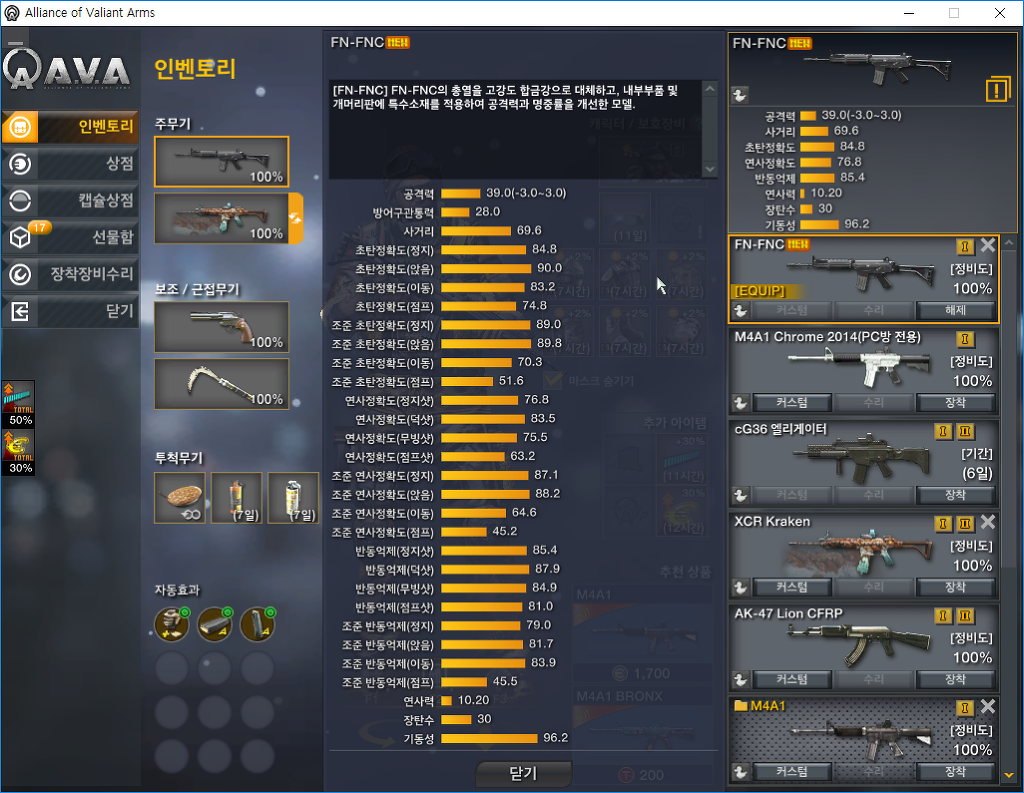Click duck icon on equipped FN-FNC card
Screen dimensions: 1024x793
coord(740,310)
